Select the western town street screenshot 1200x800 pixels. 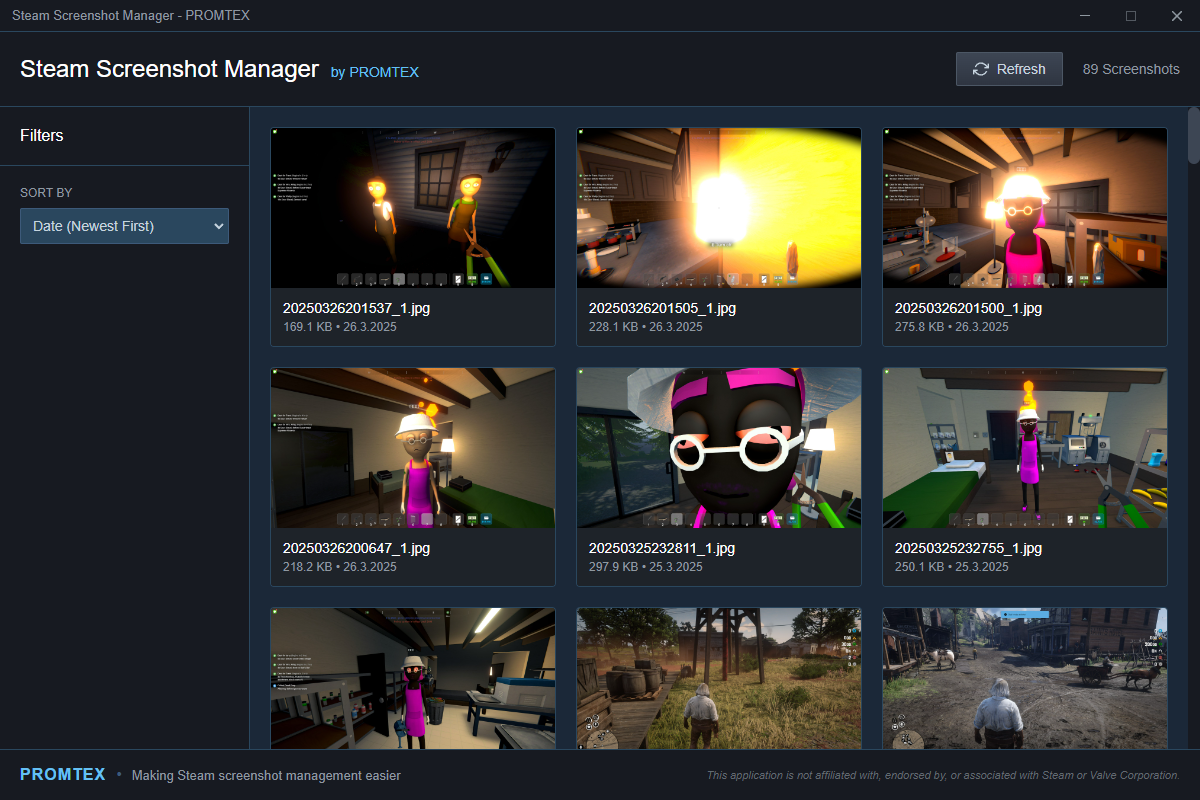(x=1025, y=678)
